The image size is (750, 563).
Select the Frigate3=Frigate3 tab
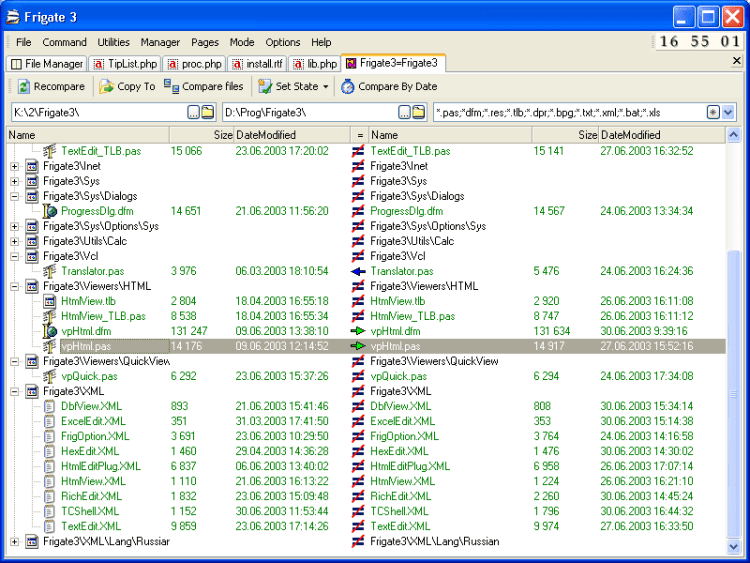393,63
